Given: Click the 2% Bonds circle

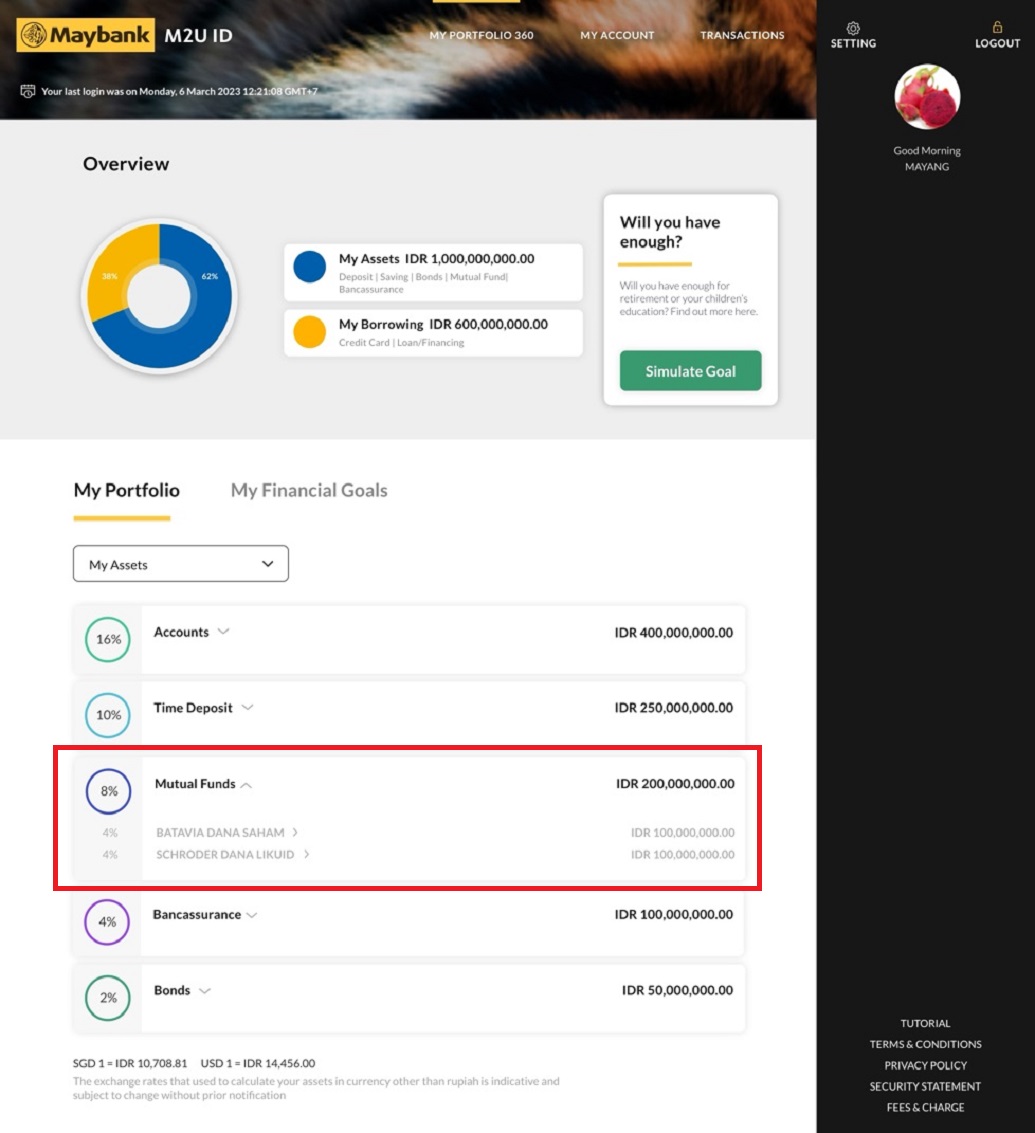Looking at the screenshot, I should pos(108,998).
